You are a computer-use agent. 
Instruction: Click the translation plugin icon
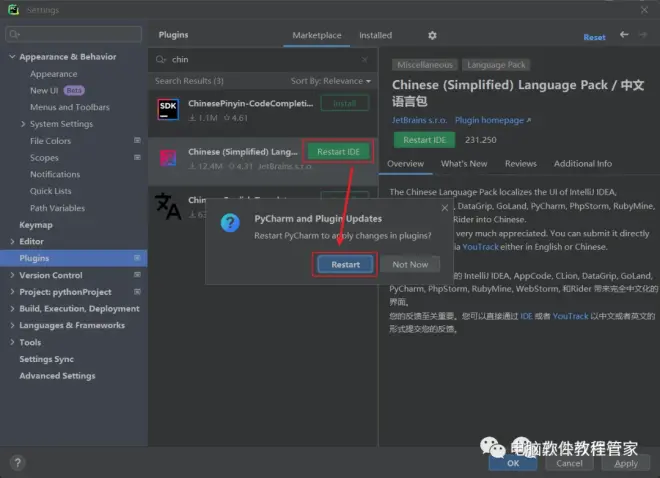168,206
